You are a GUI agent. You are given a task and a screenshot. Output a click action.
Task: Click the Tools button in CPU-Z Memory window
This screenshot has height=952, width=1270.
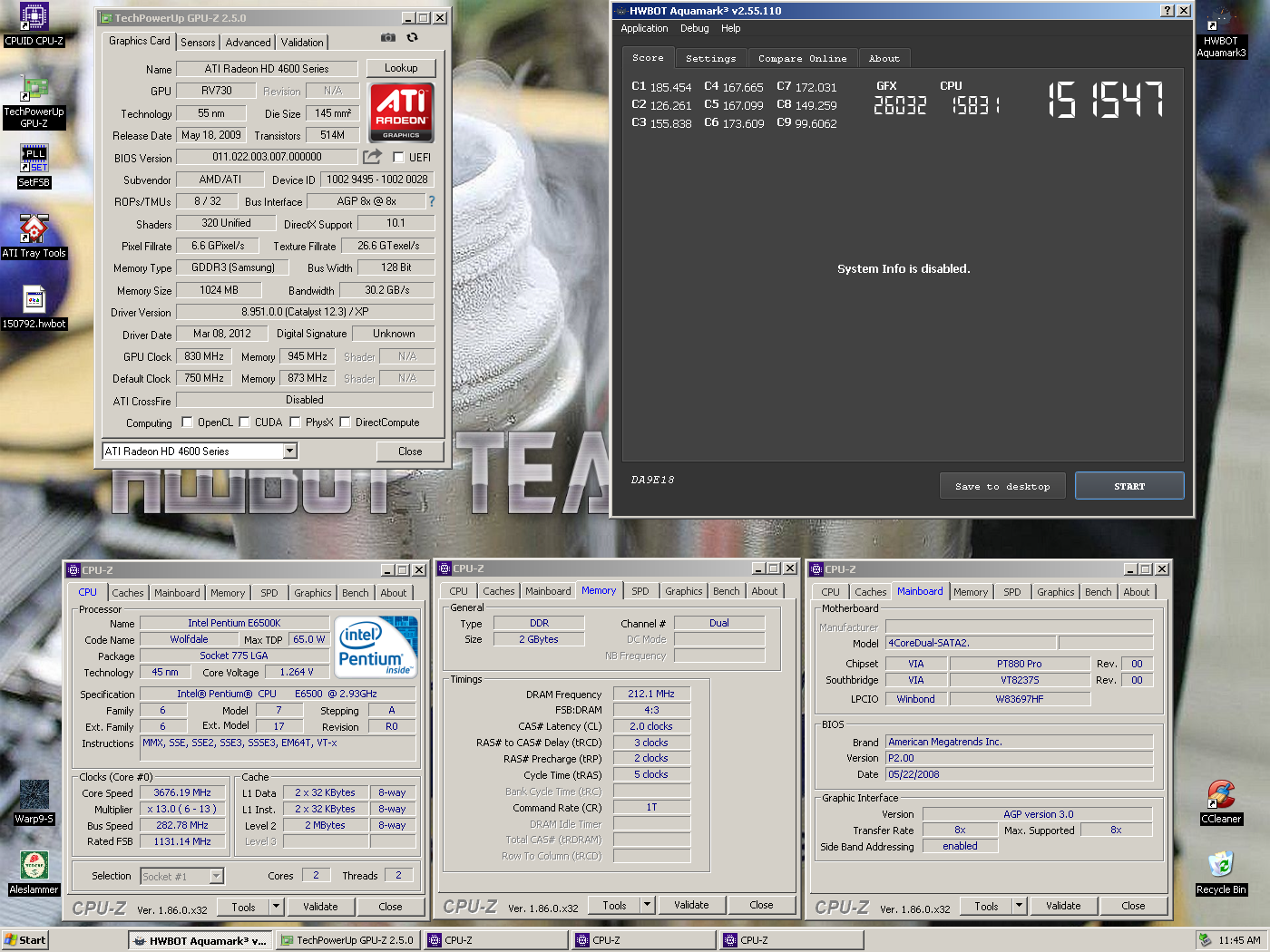[614, 904]
